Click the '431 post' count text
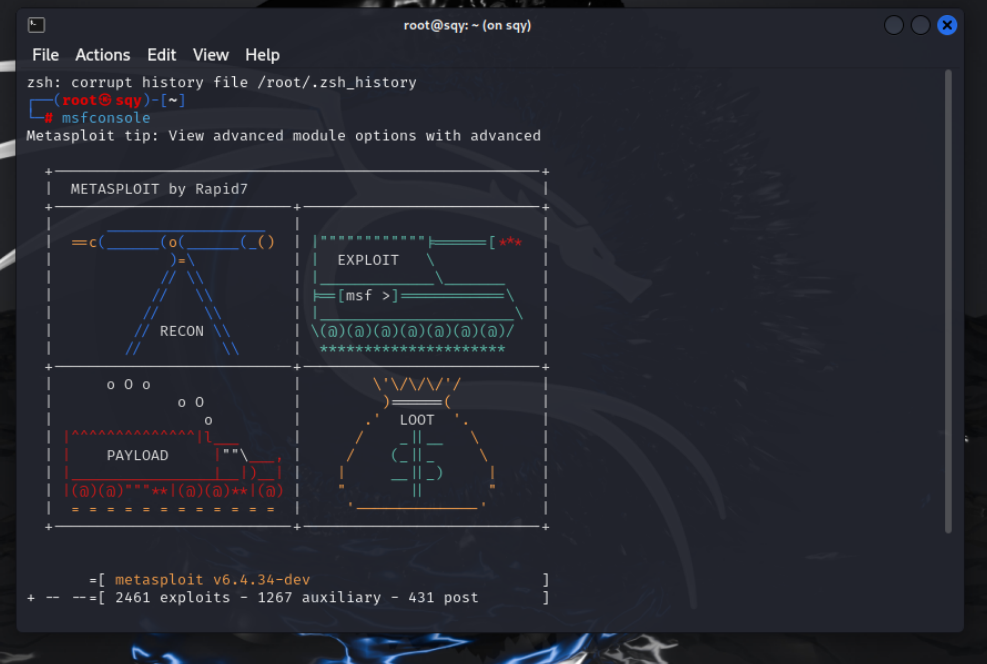 coord(443,597)
